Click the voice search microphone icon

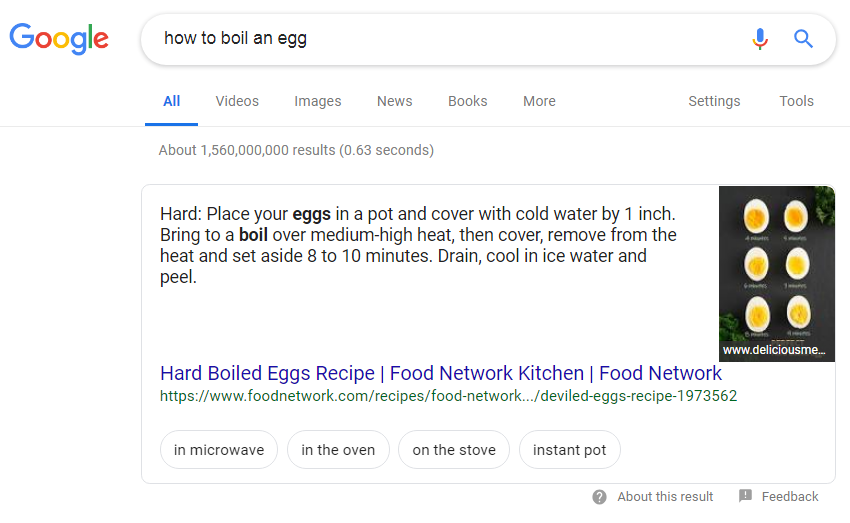(760, 38)
